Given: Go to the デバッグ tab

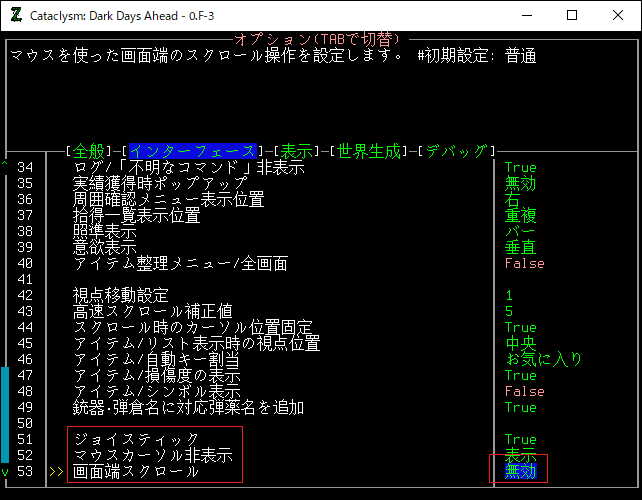Looking at the screenshot, I should point(456,151).
